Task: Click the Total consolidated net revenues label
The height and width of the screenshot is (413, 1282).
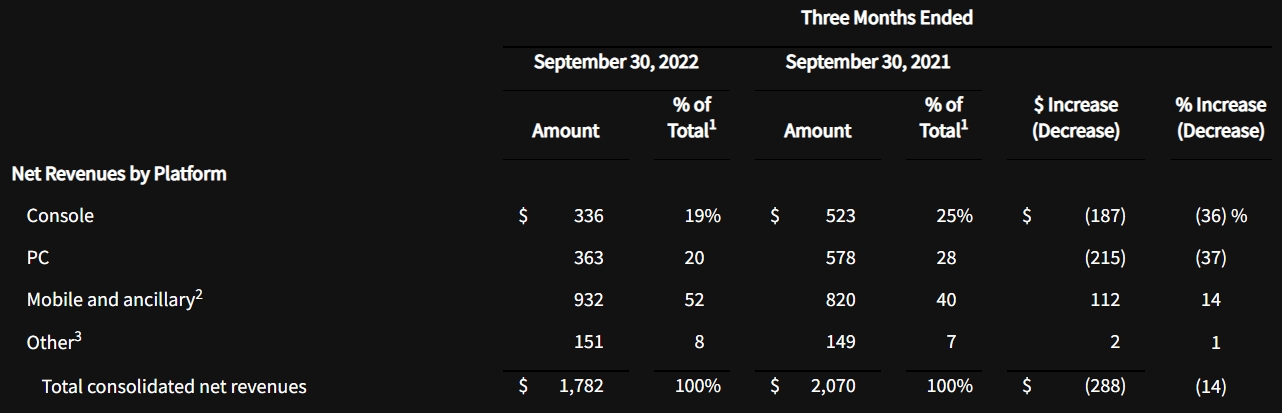Action: pyautogui.click(x=174, y=386)
